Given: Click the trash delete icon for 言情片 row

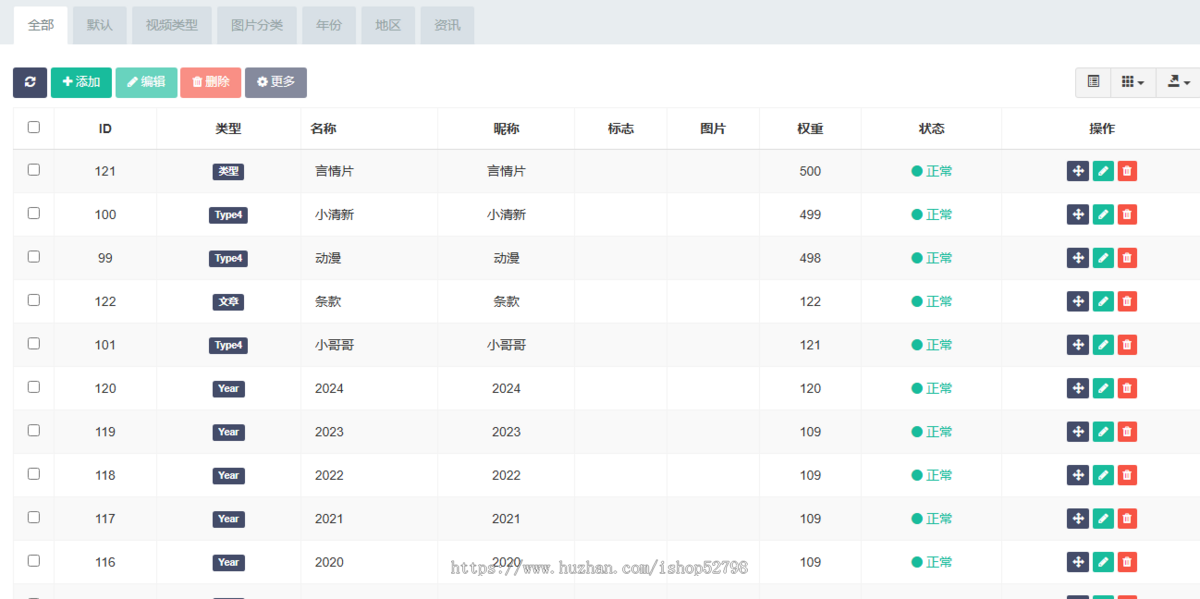Looking at the screenshot, I should pyautogui.click(x=1127, y=171).
